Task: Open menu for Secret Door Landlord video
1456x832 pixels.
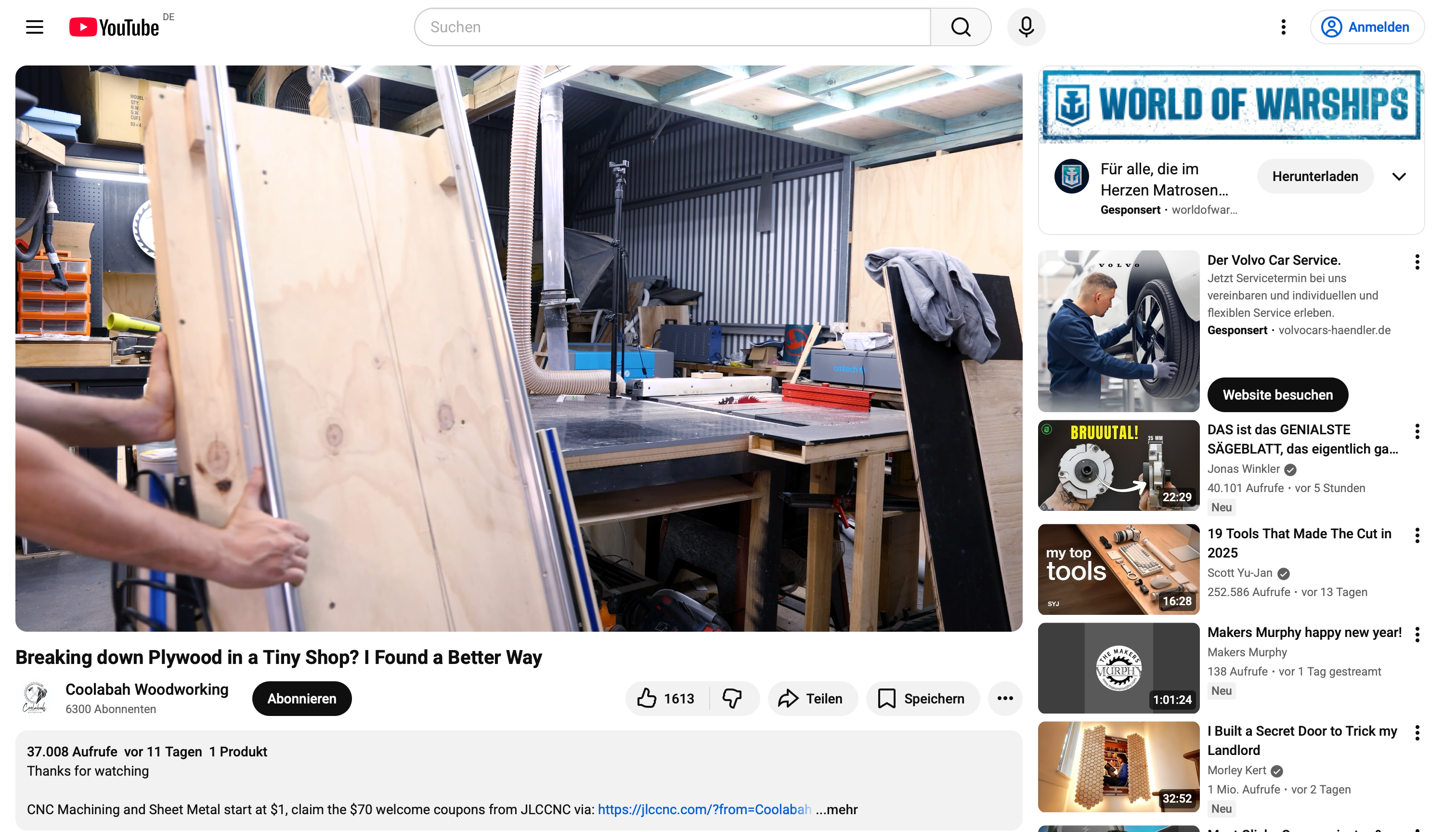Action: [1417, 732]
